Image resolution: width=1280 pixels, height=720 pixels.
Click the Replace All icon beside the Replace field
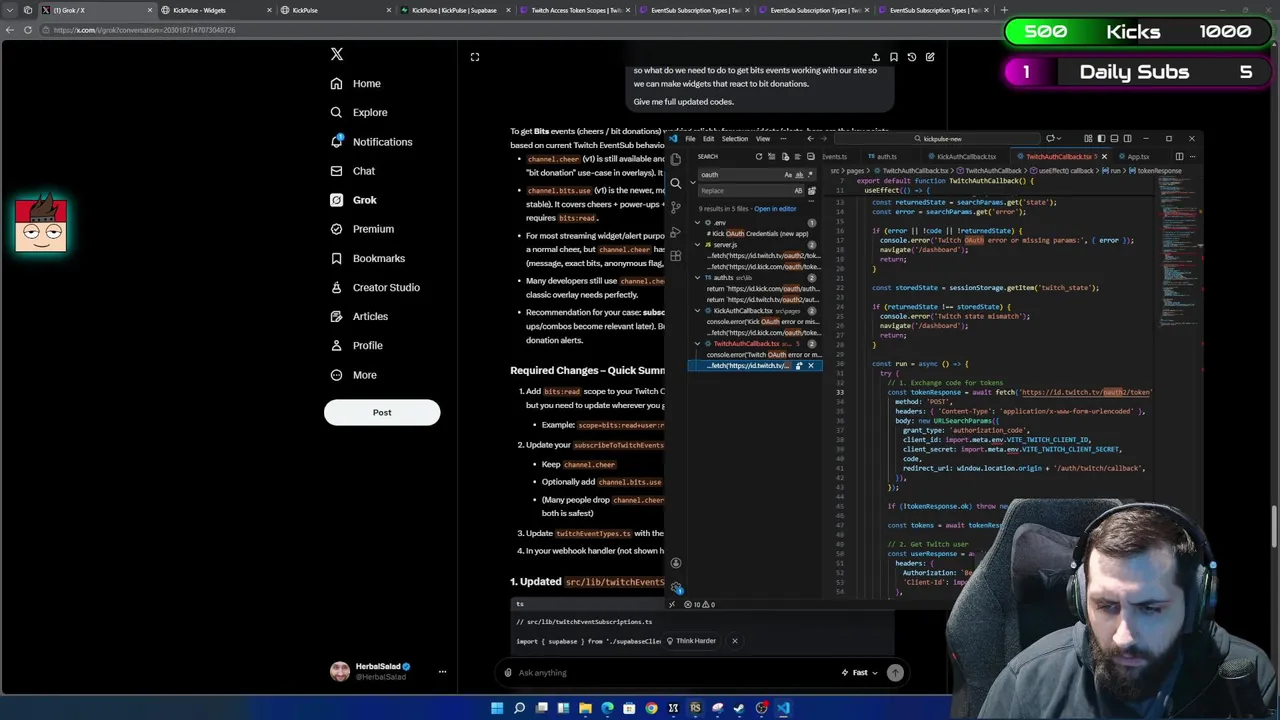[x=812, y=190]
